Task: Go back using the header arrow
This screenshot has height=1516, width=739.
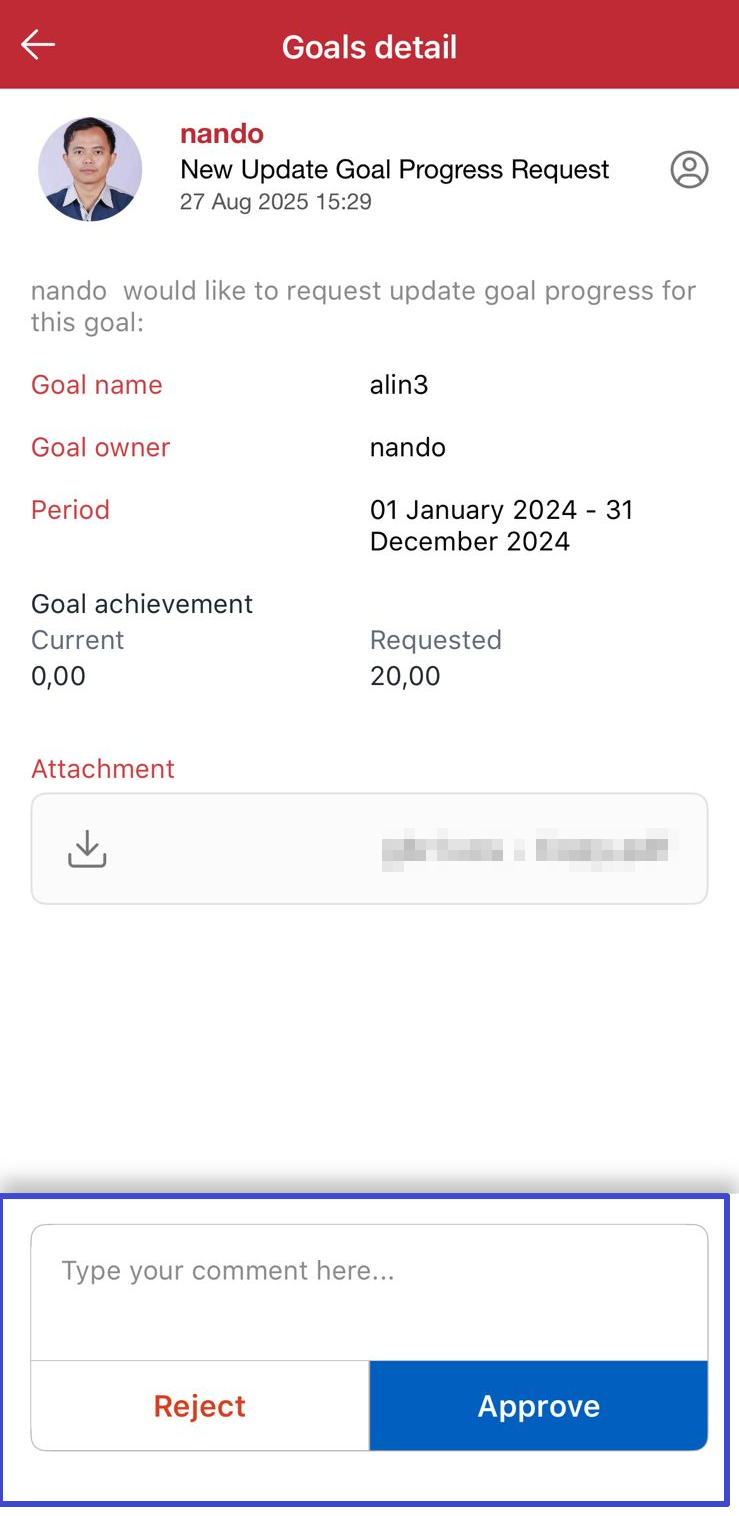Action: (38, 45)
